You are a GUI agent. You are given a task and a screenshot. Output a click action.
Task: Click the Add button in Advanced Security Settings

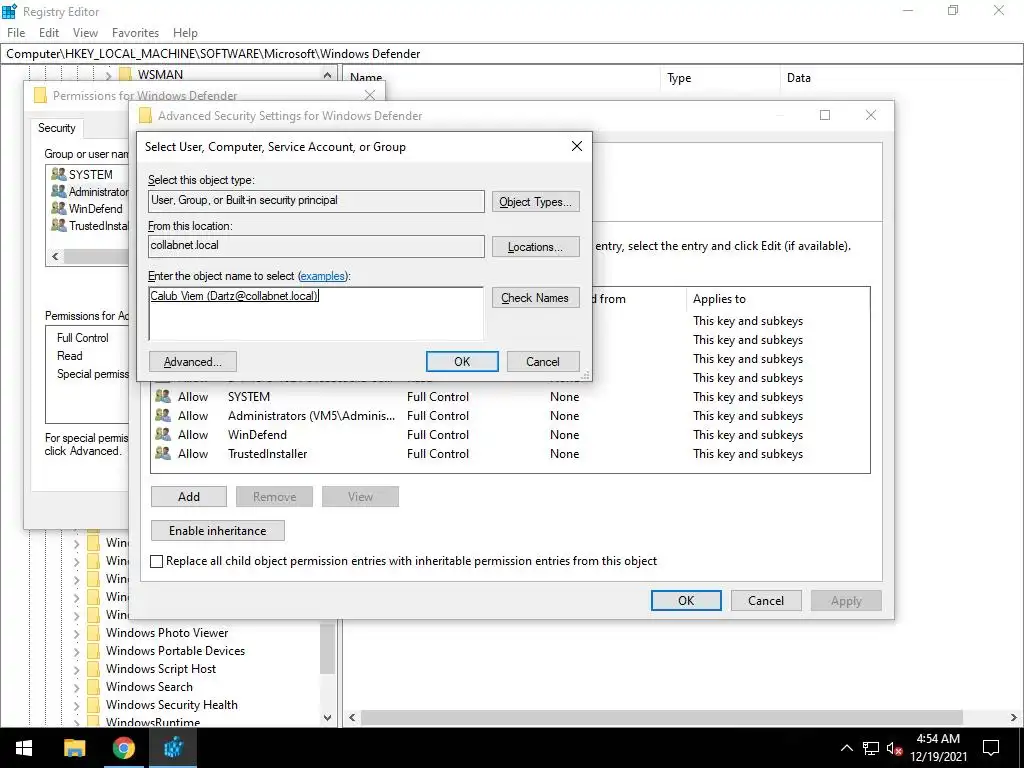(189, 496)
